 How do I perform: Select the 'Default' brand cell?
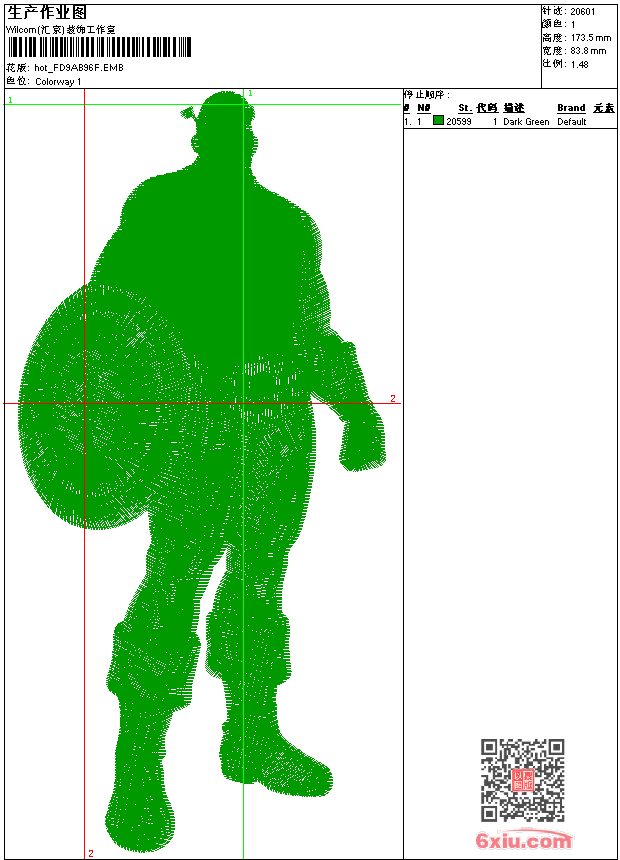[572, 122]
